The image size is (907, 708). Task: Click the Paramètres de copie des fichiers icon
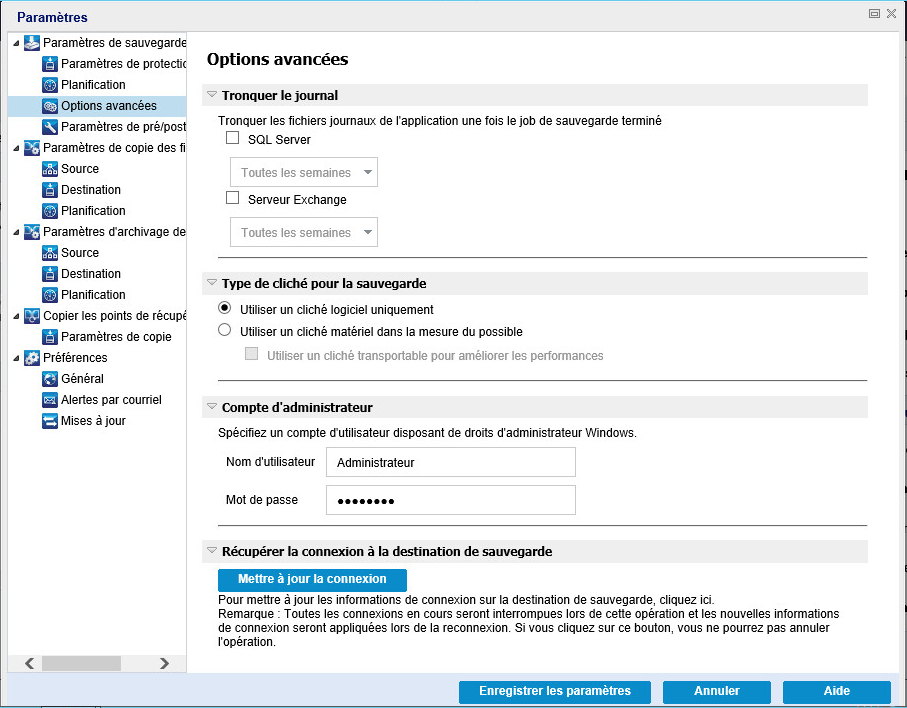tap(32, 148)
